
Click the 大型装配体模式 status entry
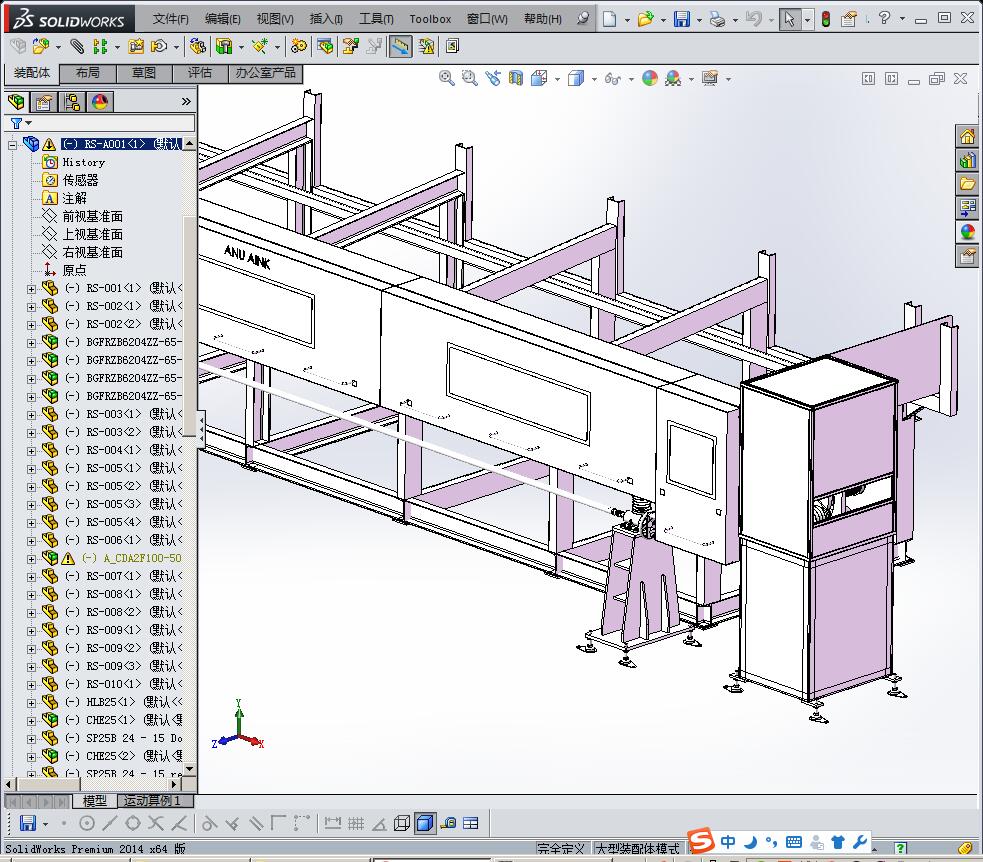[637, 849]
